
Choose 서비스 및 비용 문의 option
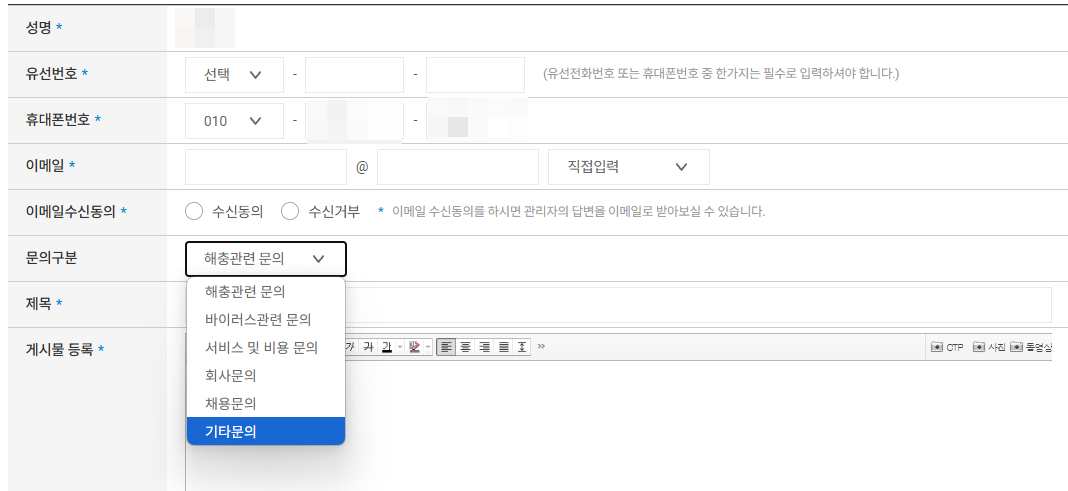[x=266, y=347]
